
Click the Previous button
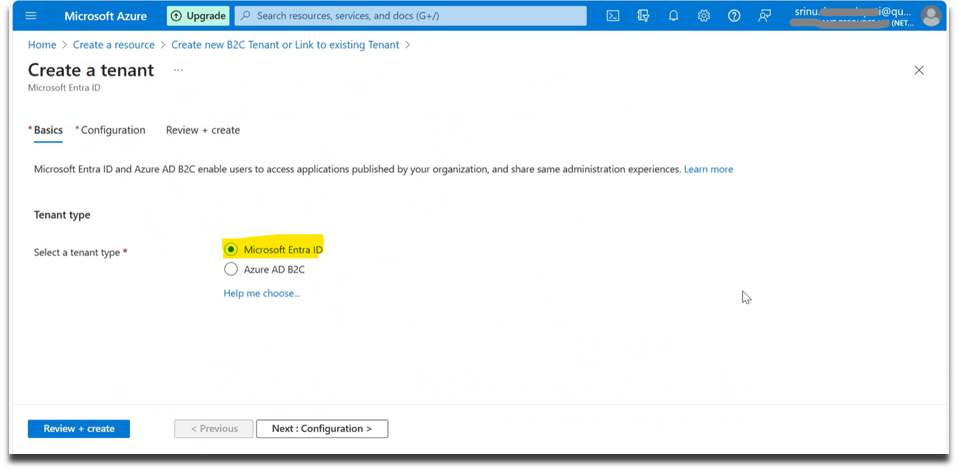click(214, 429)
